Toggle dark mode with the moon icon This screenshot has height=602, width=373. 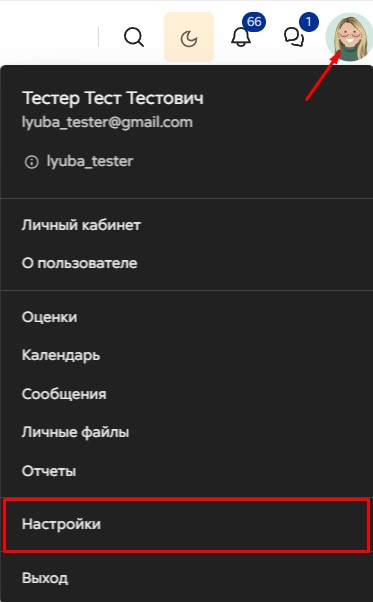(x=189, y=37)
